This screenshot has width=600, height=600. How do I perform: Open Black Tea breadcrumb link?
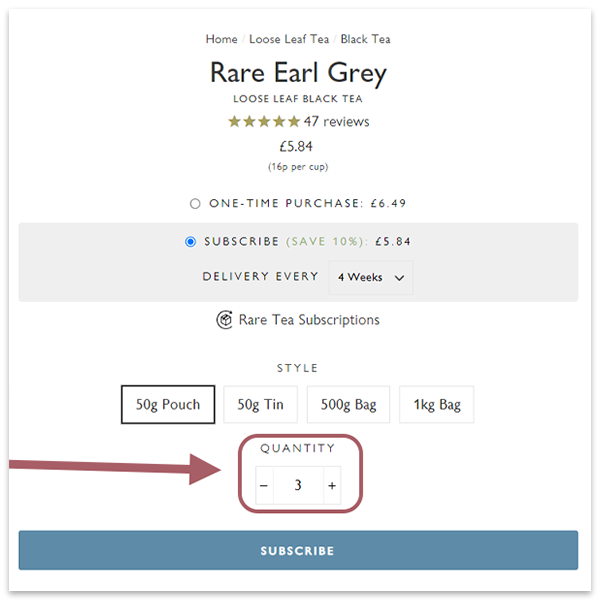(x=365, y=39)
